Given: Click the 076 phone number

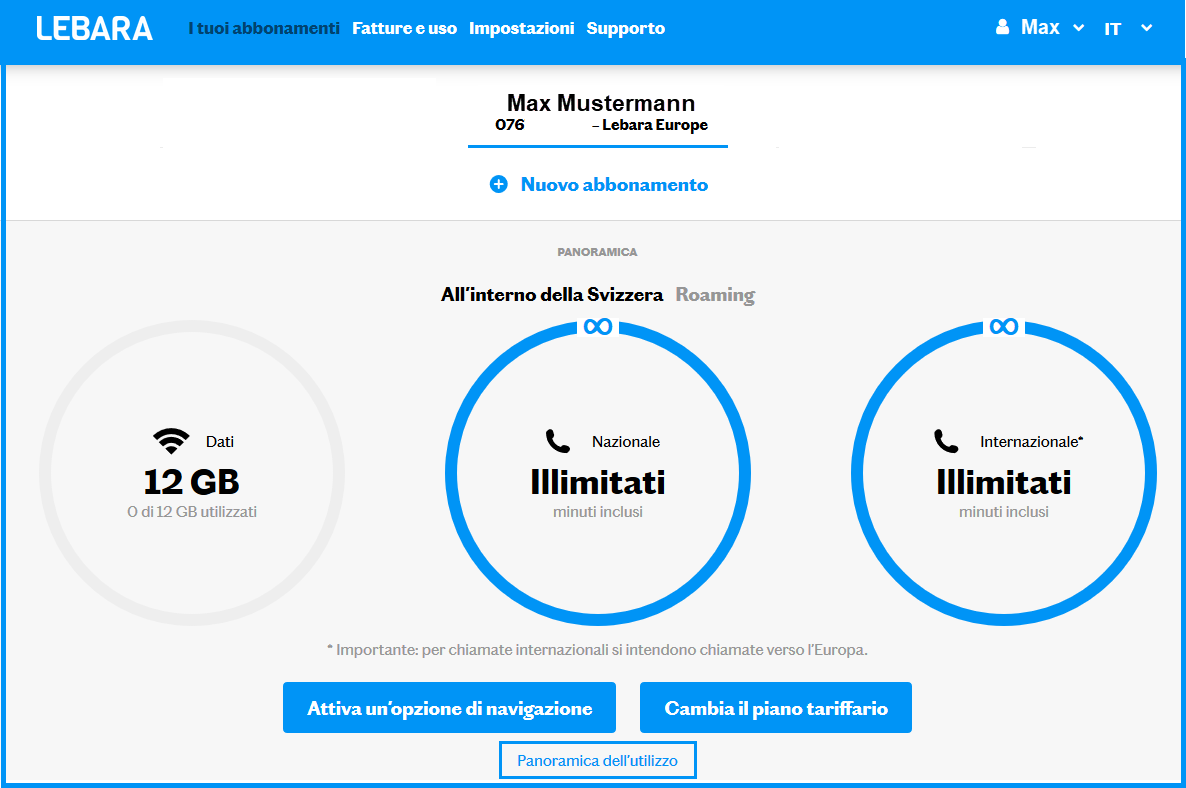Looking at the screenshot, I should (510, 125).
